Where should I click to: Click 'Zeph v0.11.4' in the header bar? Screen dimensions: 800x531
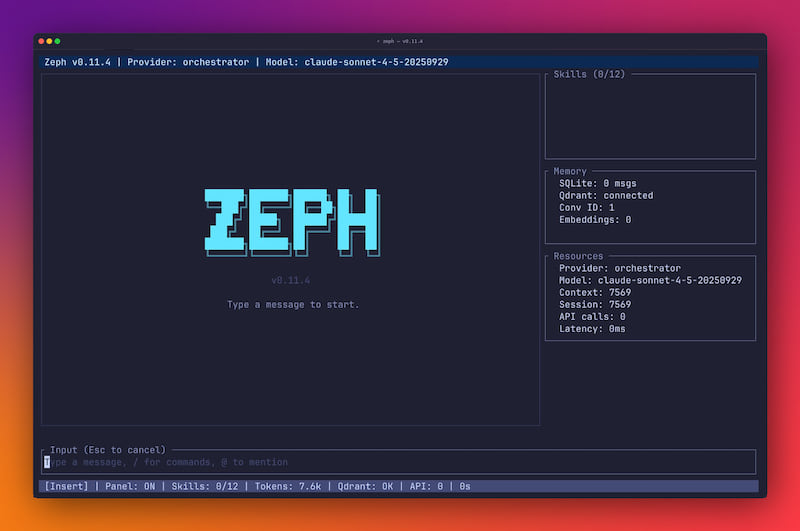point(78,62)
